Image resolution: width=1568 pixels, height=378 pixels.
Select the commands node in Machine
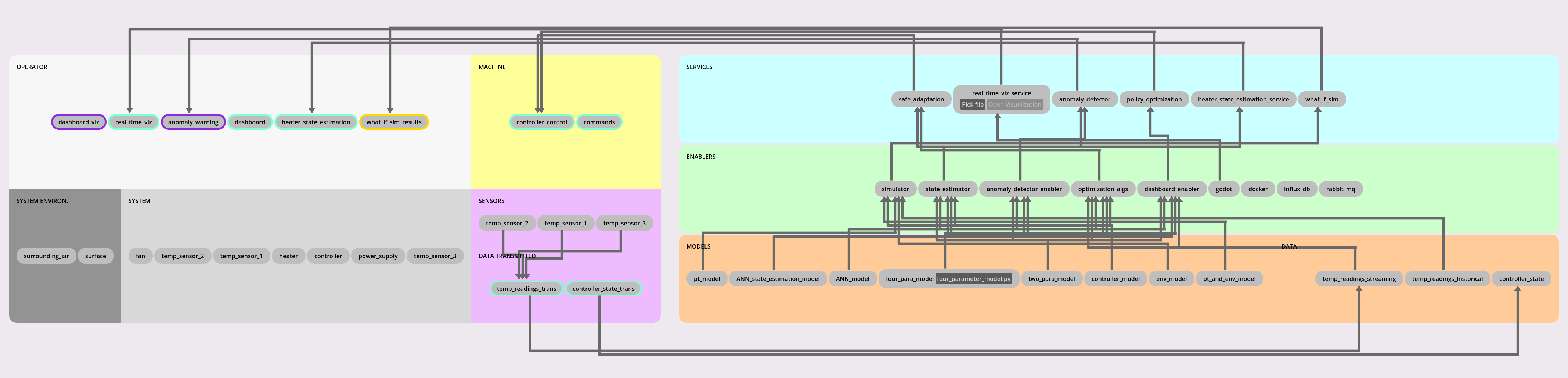tap(599, 122)
